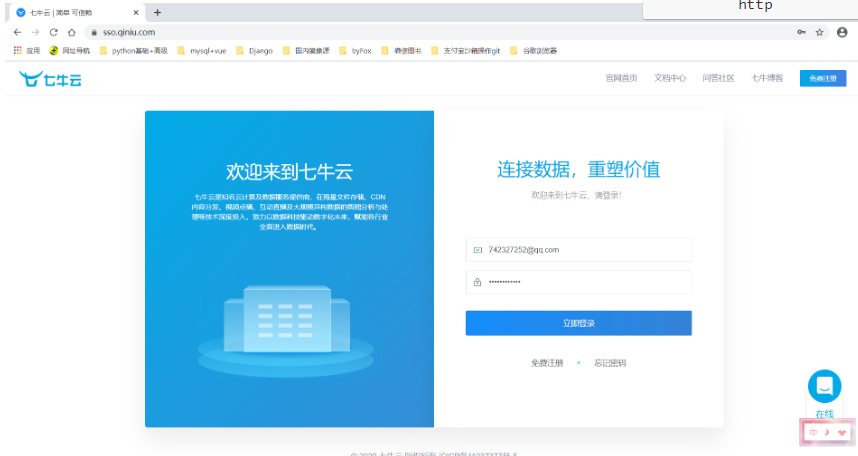Click the 忘记密码 link
The image size is (858, 456).
[x=610, y=363]
